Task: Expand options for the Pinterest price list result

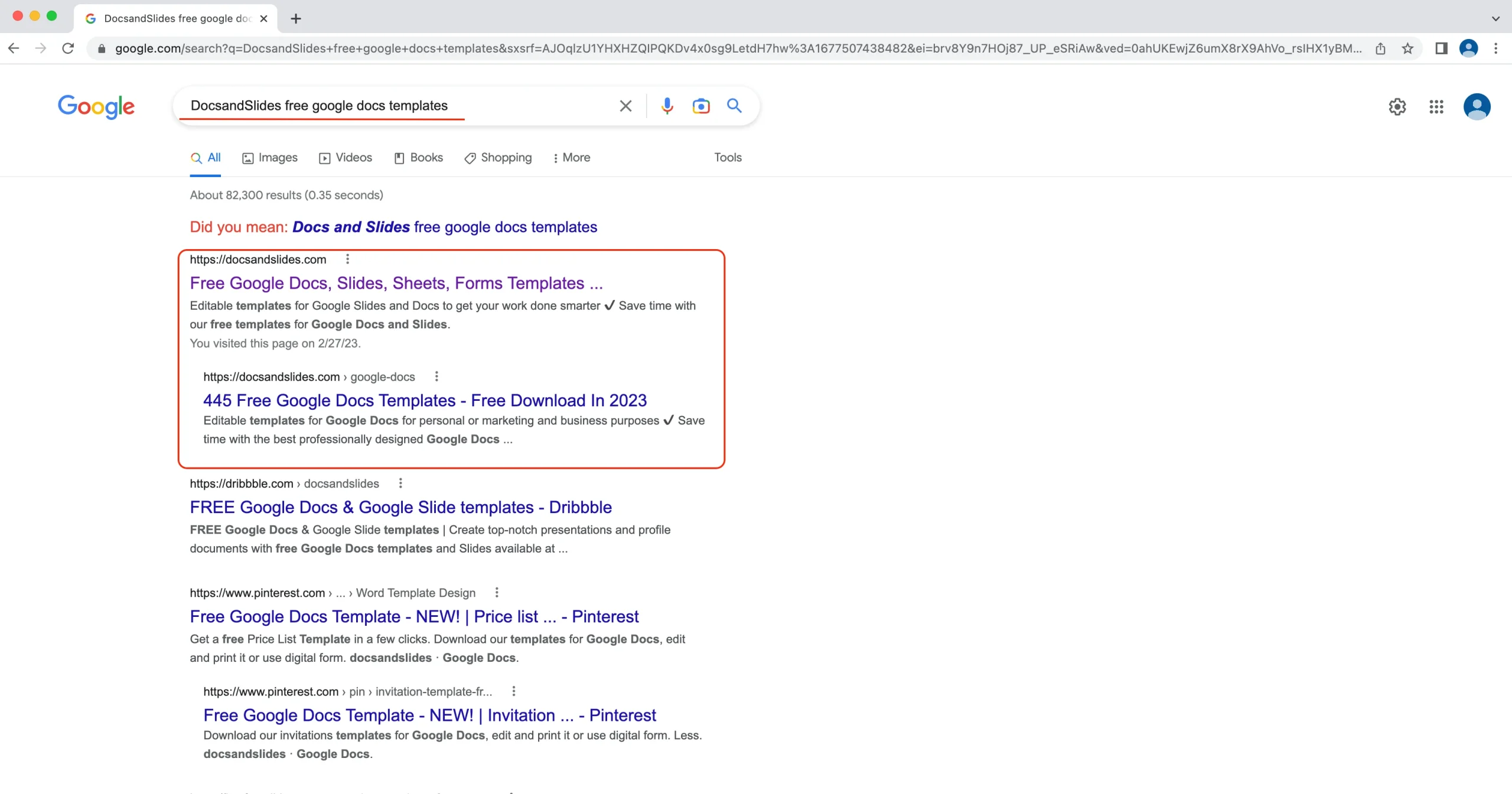Action: [x=496, y=592]
